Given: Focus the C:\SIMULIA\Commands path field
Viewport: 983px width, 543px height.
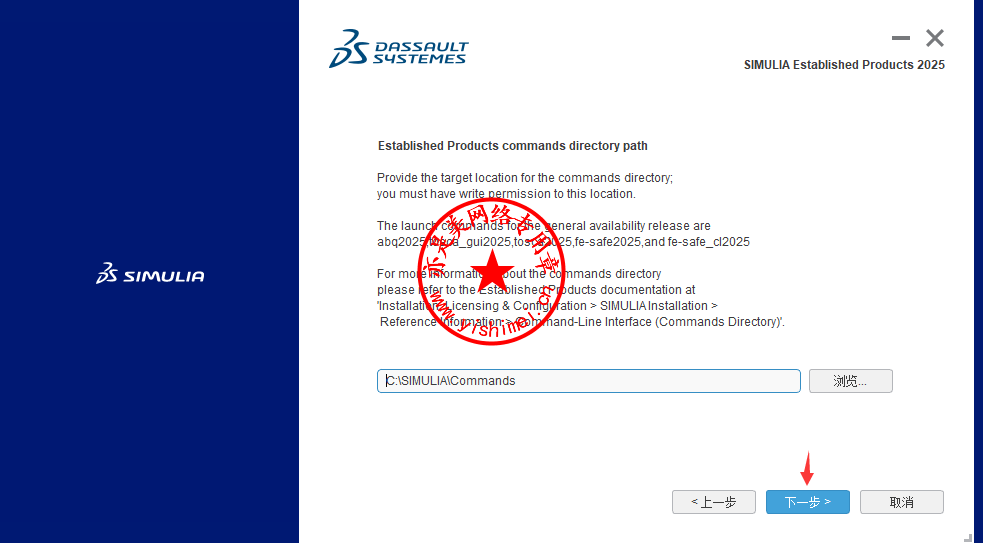Looking at the screenshot, I should tap(589, 381).
